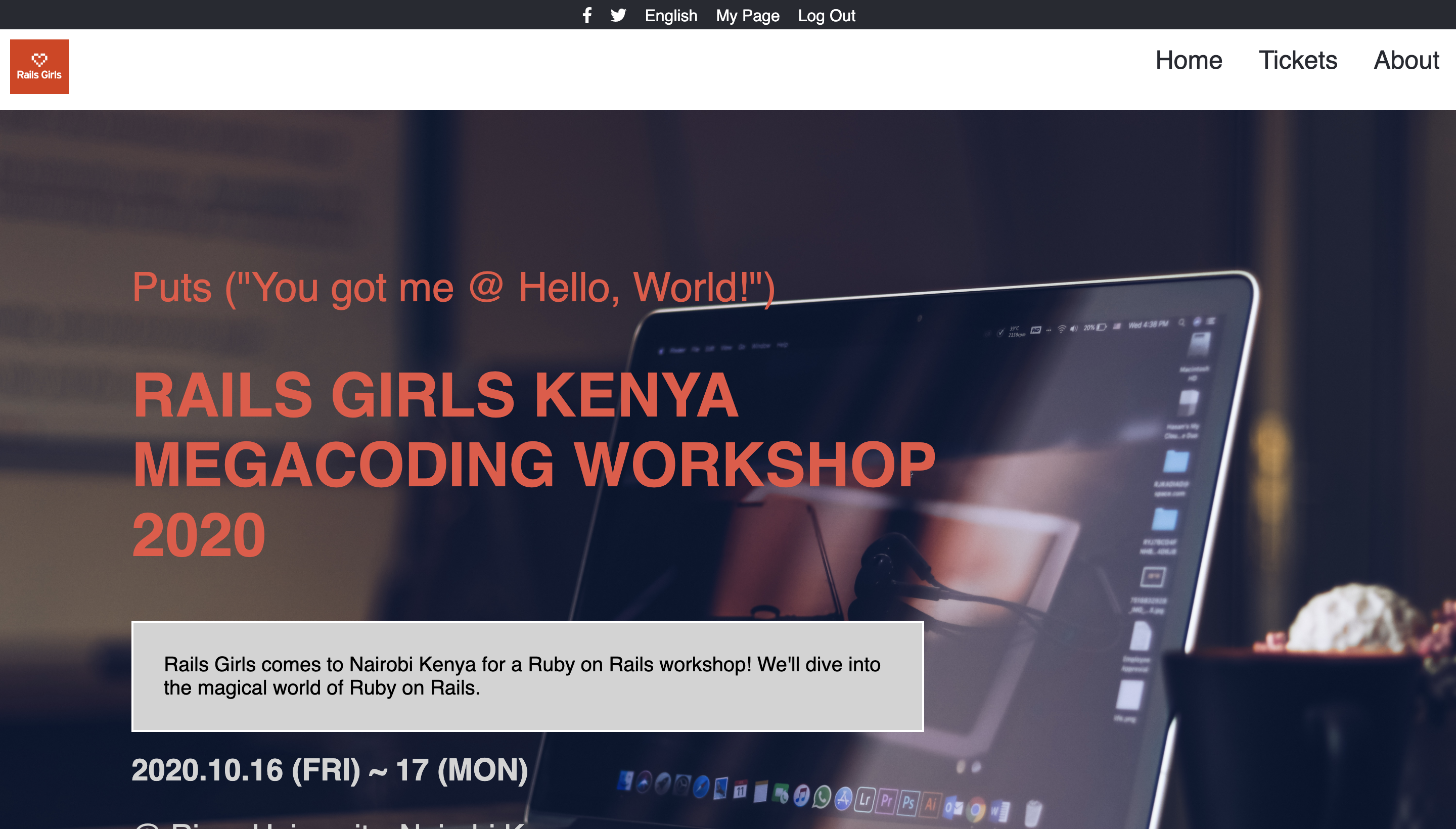Log Out of the site

pyautogui.click(x=826, y=15)
